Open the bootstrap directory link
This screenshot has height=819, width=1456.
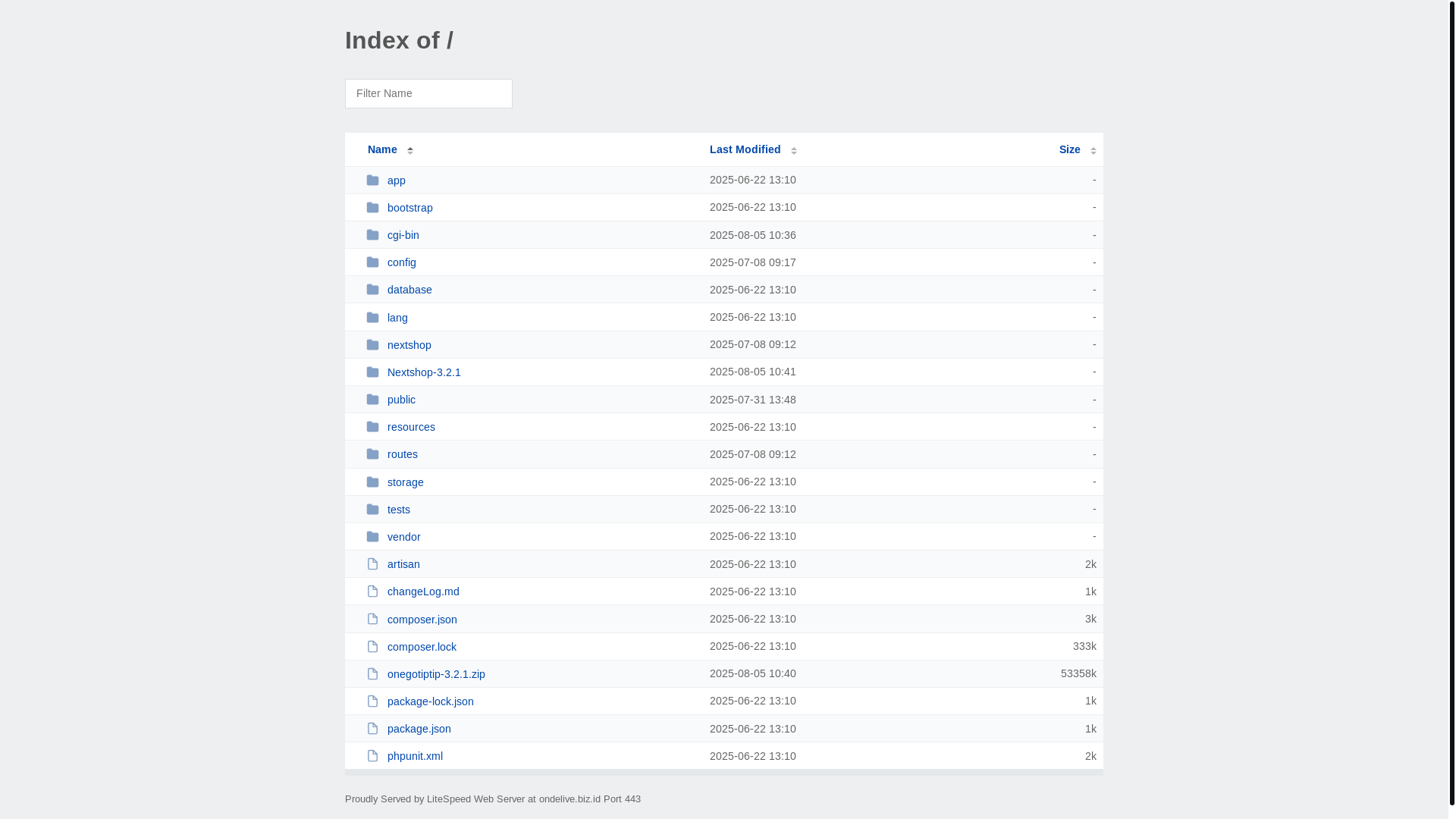pos(410,208)
